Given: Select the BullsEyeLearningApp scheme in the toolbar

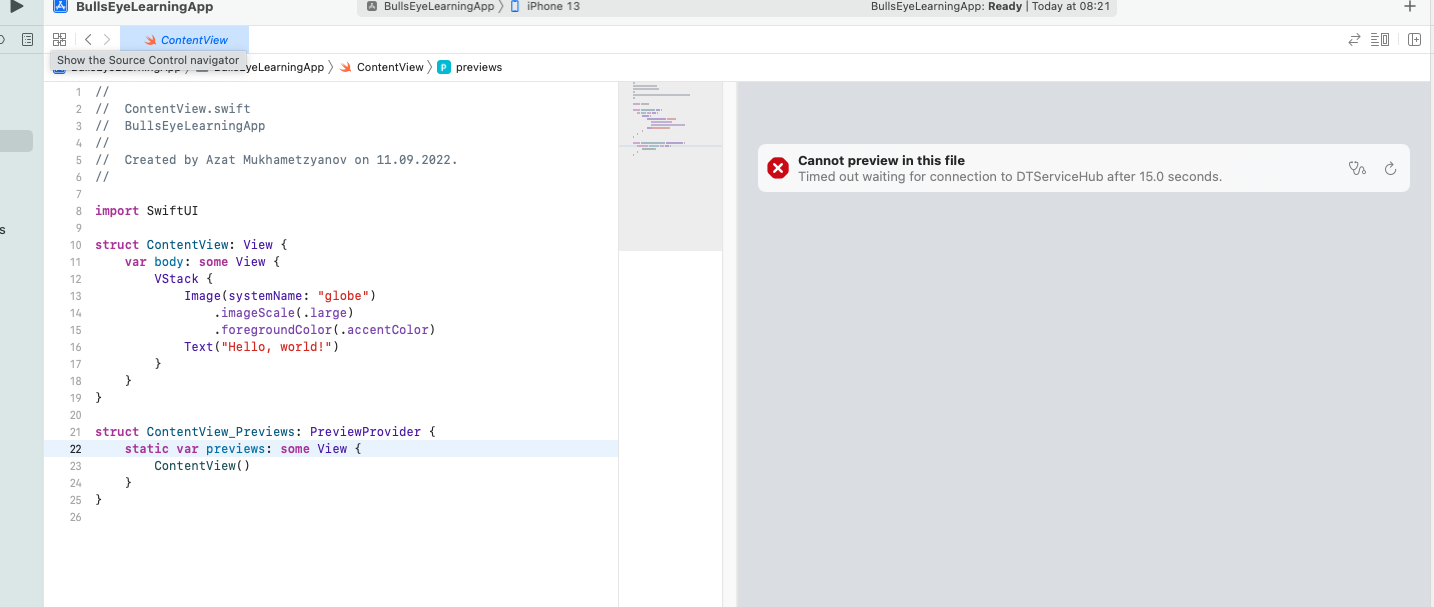Looking at the screenshot, I should 430,7.
